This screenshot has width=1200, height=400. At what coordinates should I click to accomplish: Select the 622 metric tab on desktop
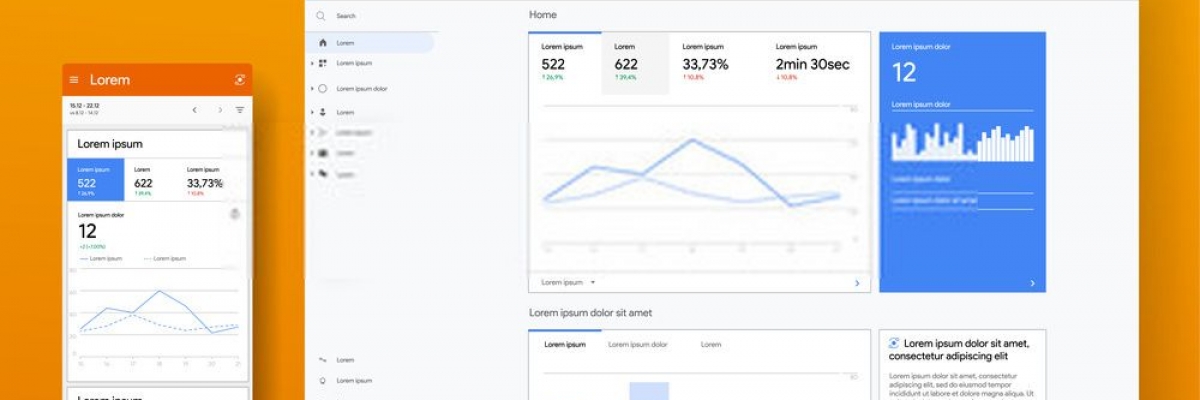[635, 63]
